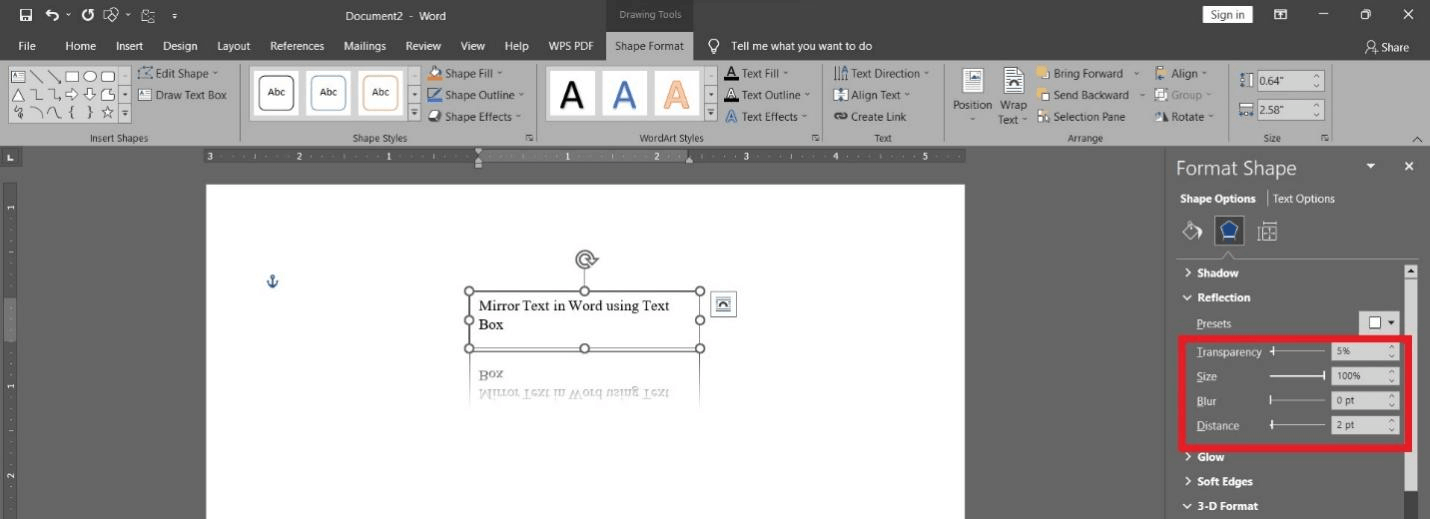The width and height of the screenshot is (1430, 519).
Task: Save the document via quick access toolbar
Action: 26,15
